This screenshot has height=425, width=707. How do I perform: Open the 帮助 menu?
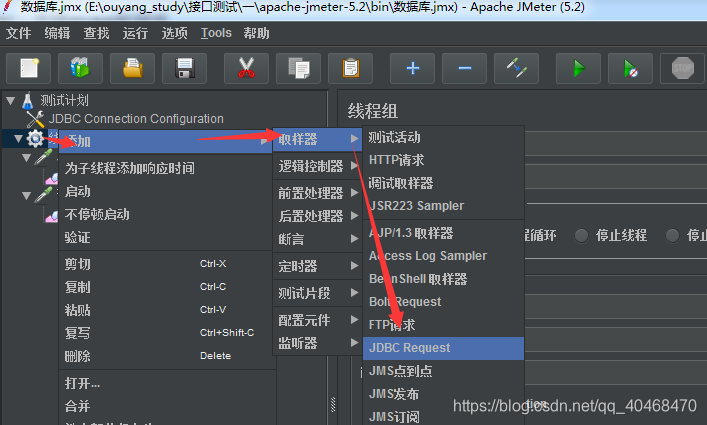tap(256, 33)
